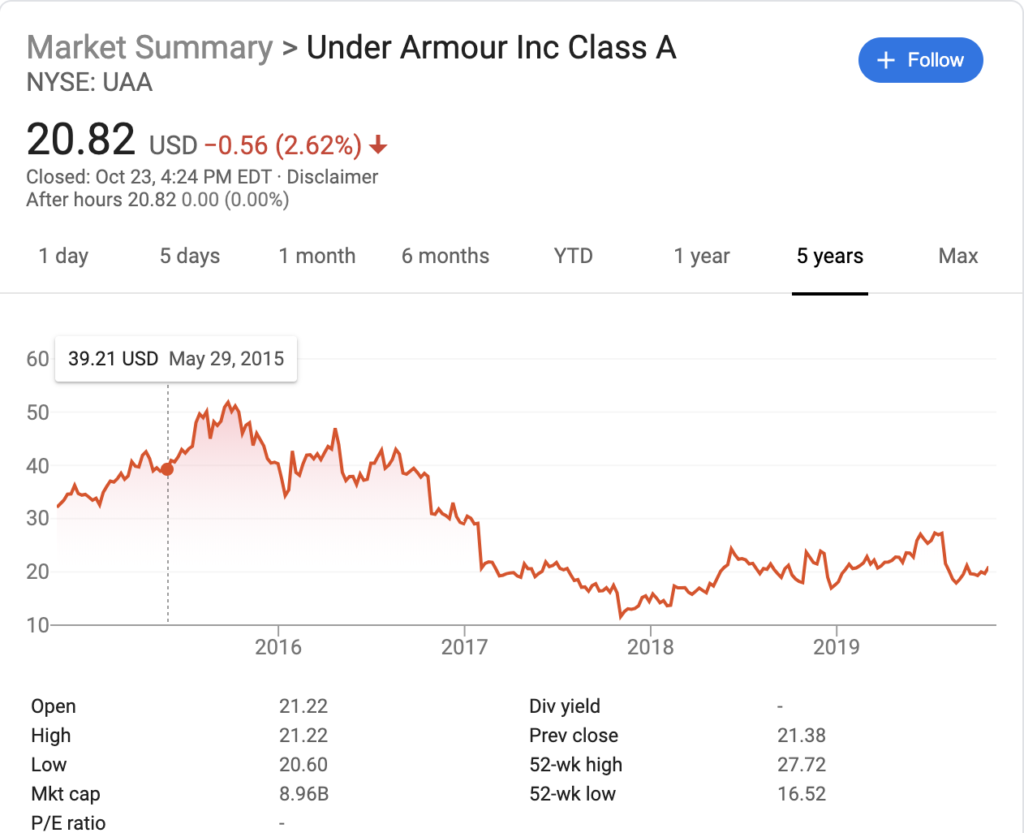This screenshot has height=833, width=1024.
Task: Click the plus icon in Follow button
Action: [885, 61]
